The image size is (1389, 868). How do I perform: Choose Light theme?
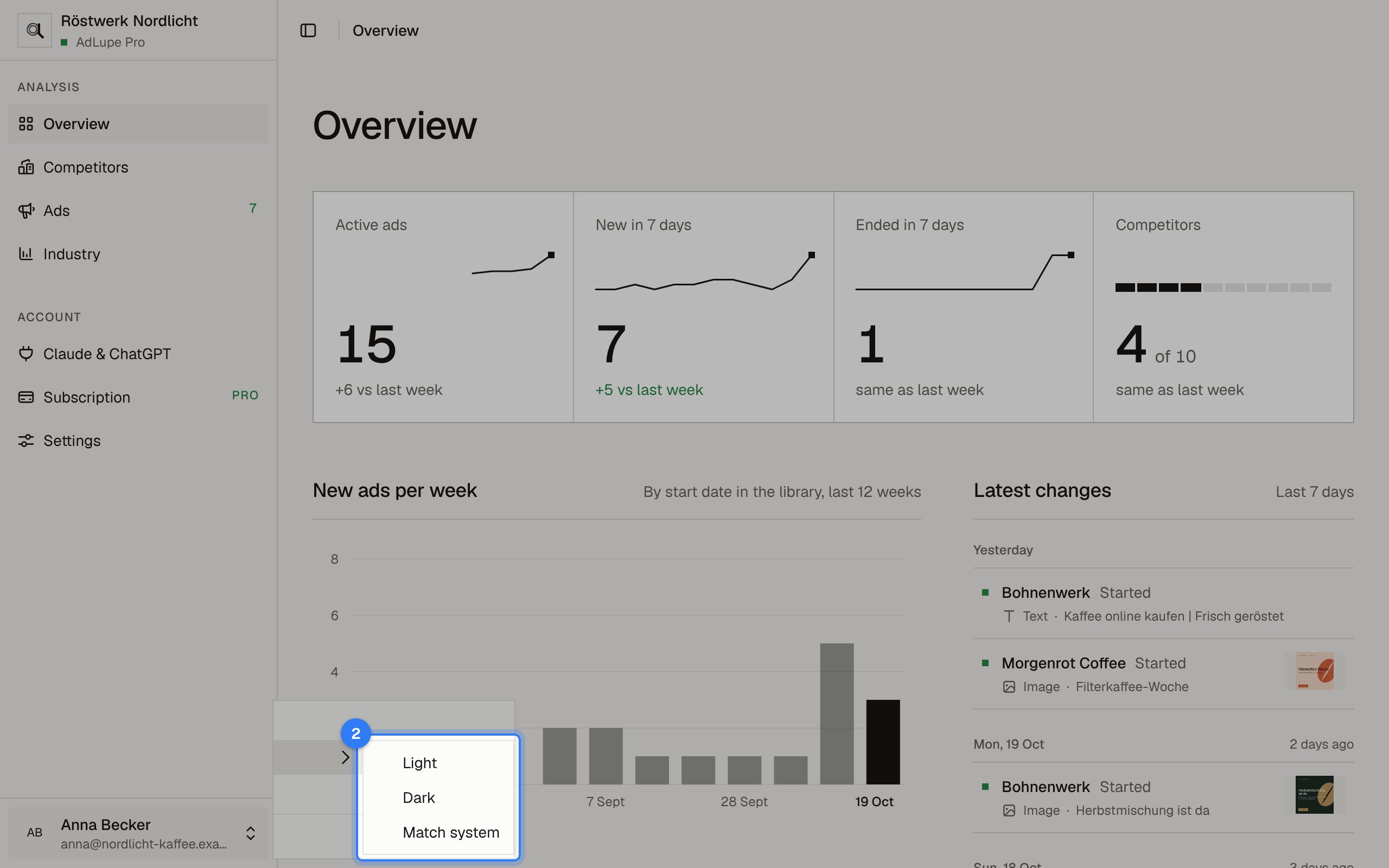coord(438,763)
